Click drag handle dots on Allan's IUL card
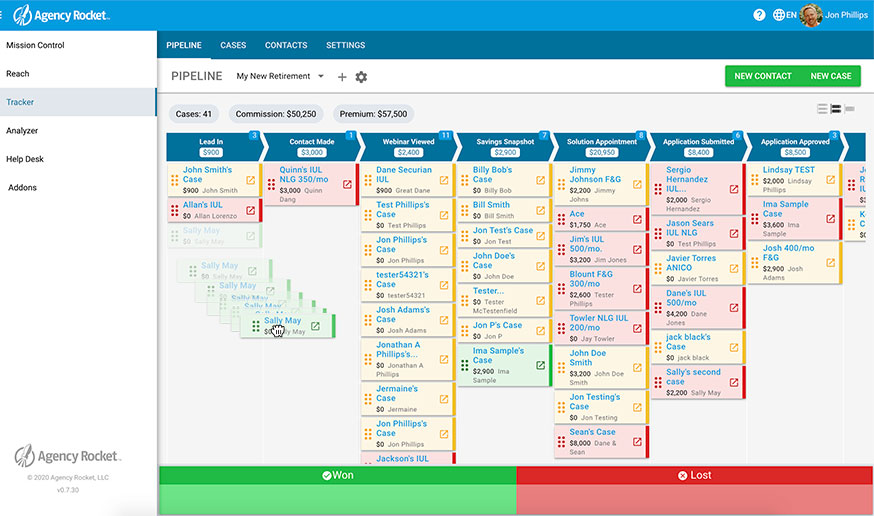 175,210
